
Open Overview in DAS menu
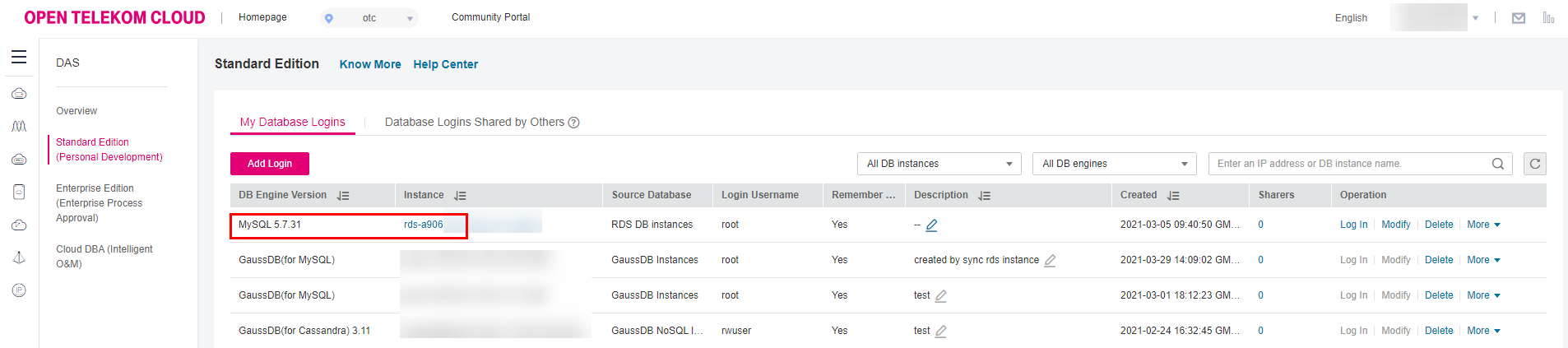(x=77, y=111)
